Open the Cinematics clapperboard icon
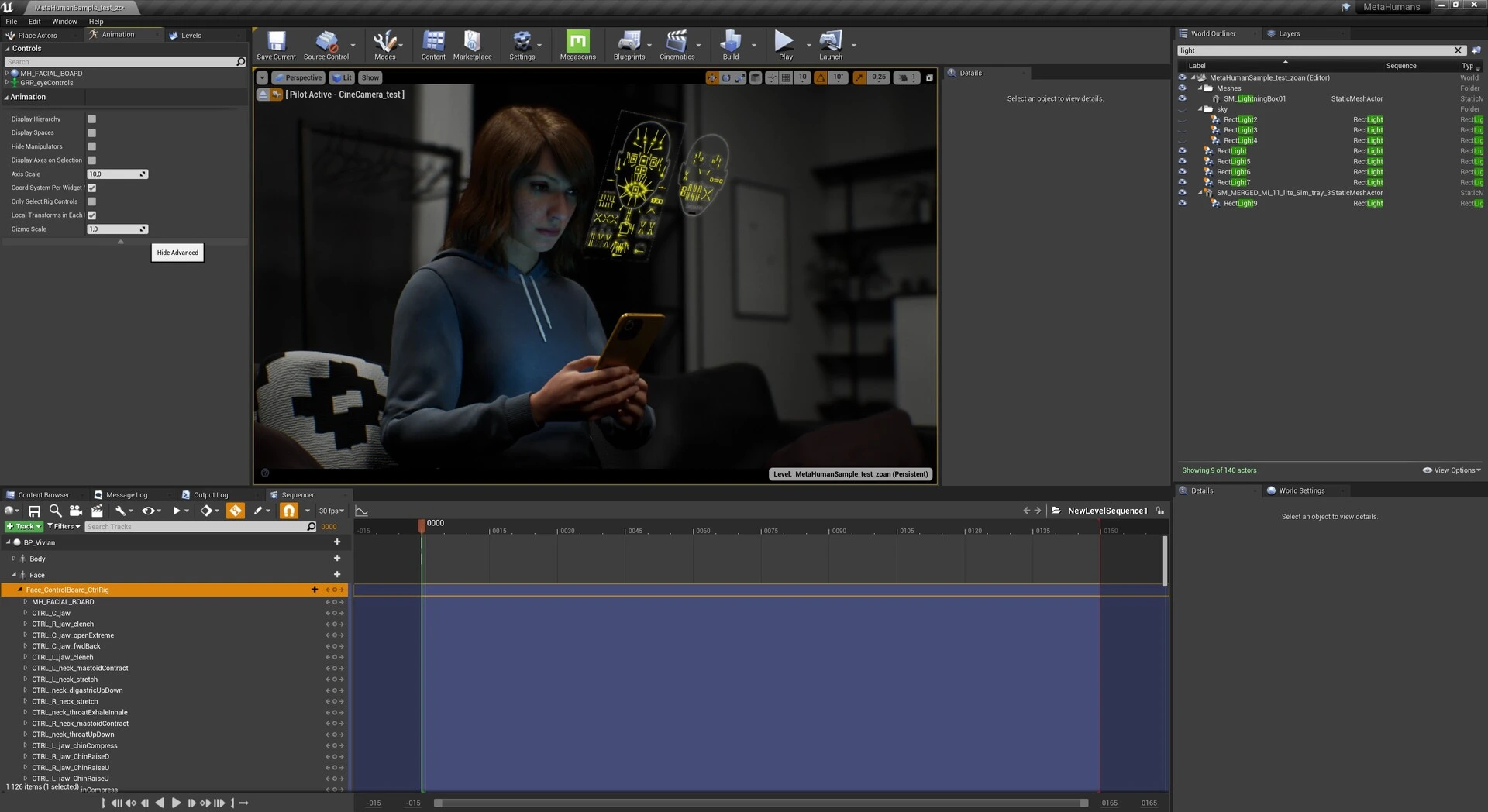The width and height of the screenshot is (1488, 812). (677, 42)
